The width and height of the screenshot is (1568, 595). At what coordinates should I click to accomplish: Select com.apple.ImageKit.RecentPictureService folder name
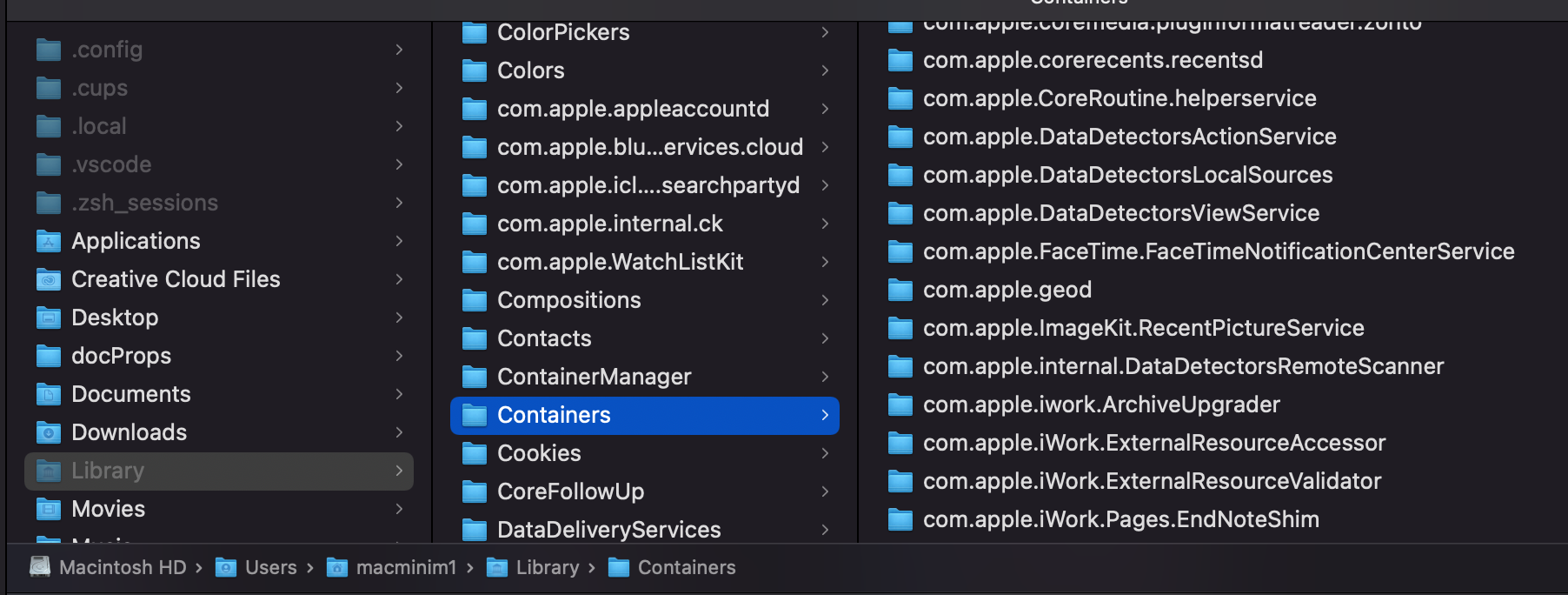(1143, 328)
